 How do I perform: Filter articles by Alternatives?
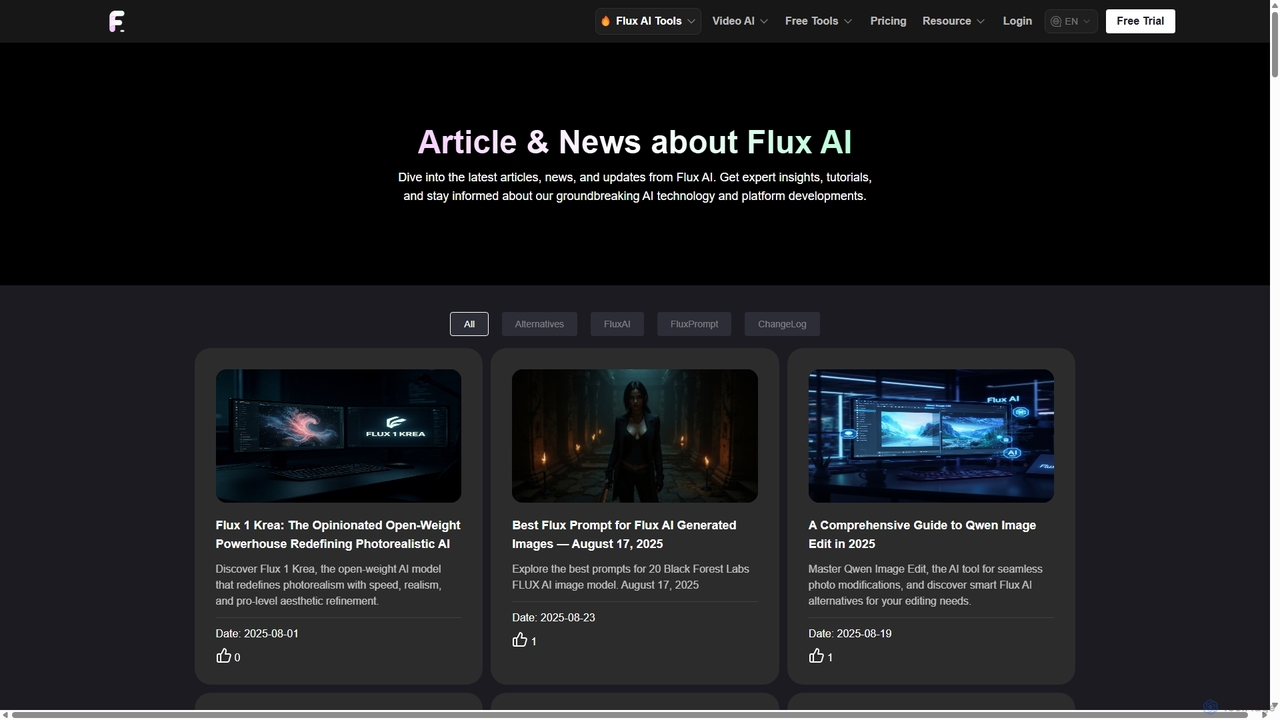pos(539,324)
